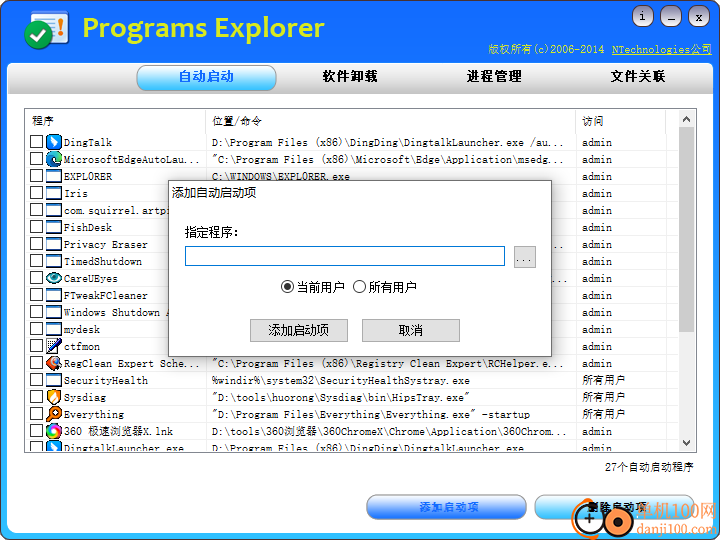Click the 360 browser colorful icon
The image size is (720, 540).
tap(54, 431)
